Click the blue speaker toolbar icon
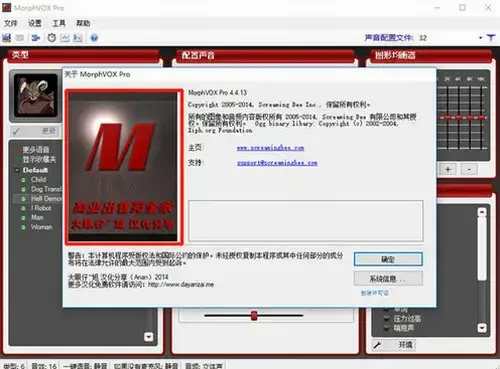 35,38
